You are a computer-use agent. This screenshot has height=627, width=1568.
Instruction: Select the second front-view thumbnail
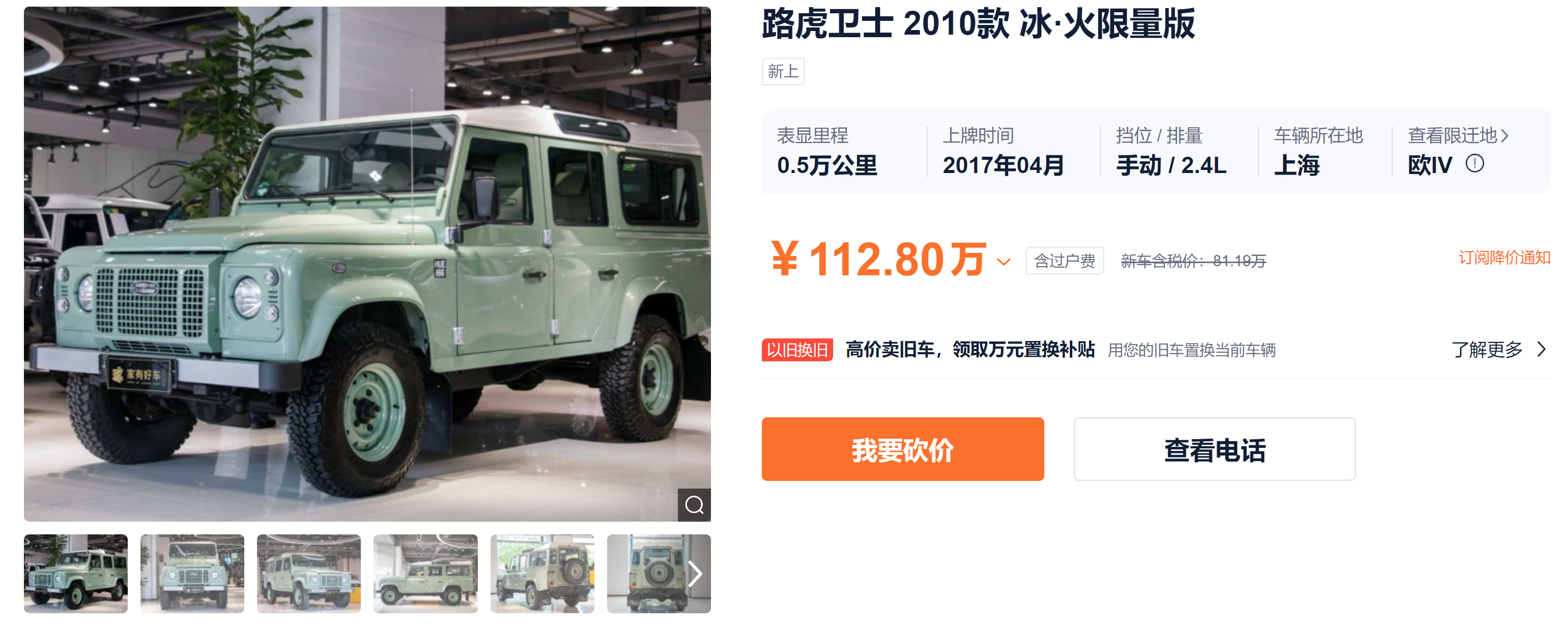[x=192, y=574]
